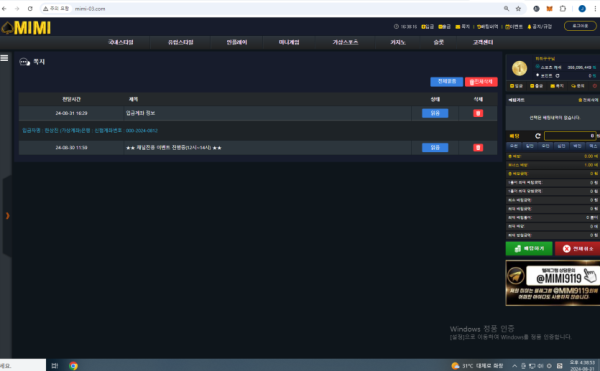Click the gold level coin icon in user panel
The height and width of the screenshot is (371, 600).
(519, 68)
